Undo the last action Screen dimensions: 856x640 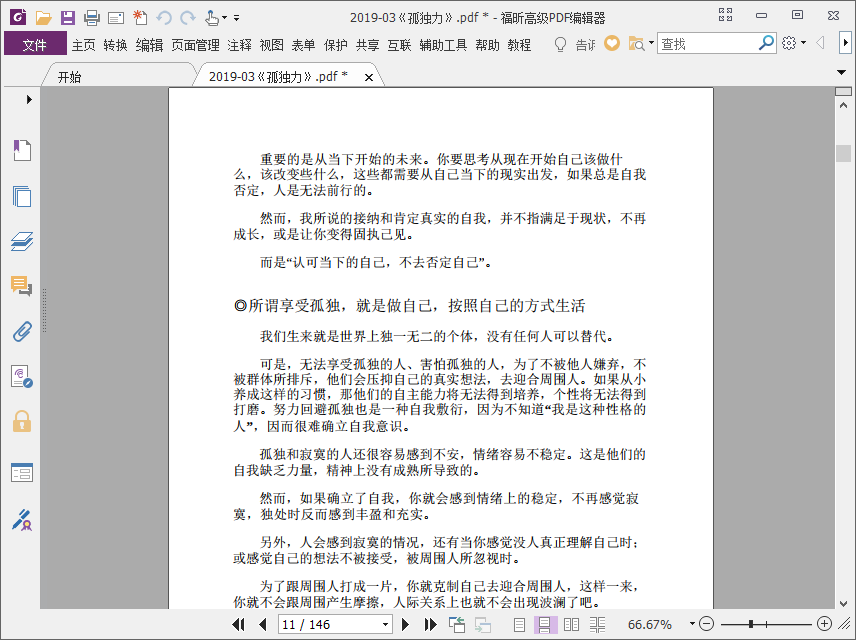coord(164,18)
